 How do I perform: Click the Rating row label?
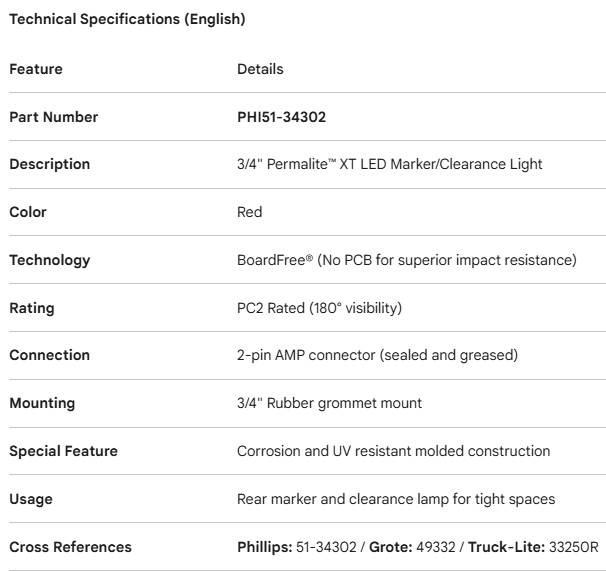point(32,308)
